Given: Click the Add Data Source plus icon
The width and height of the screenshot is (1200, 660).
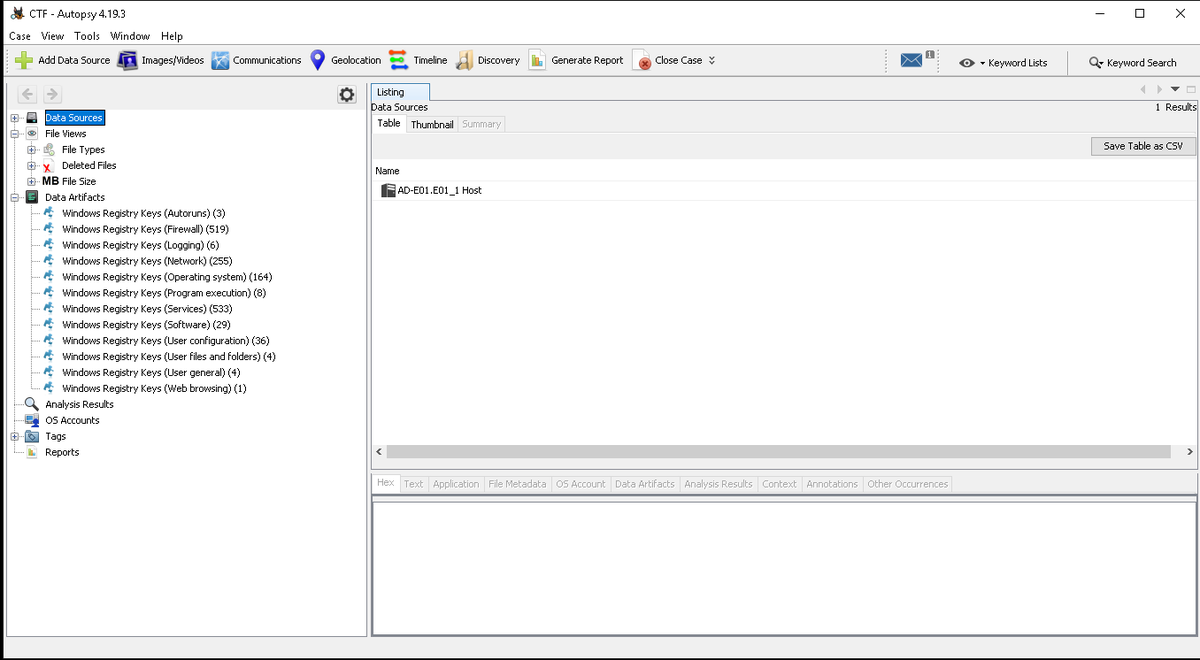Looking at the screenshot, I should point(25,60).
